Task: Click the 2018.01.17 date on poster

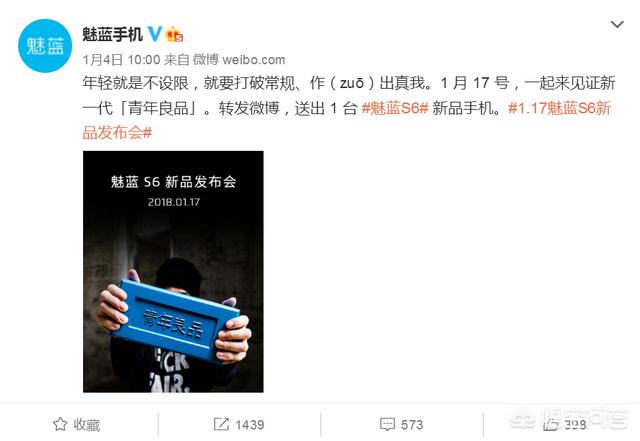Action: coord(173,202)
